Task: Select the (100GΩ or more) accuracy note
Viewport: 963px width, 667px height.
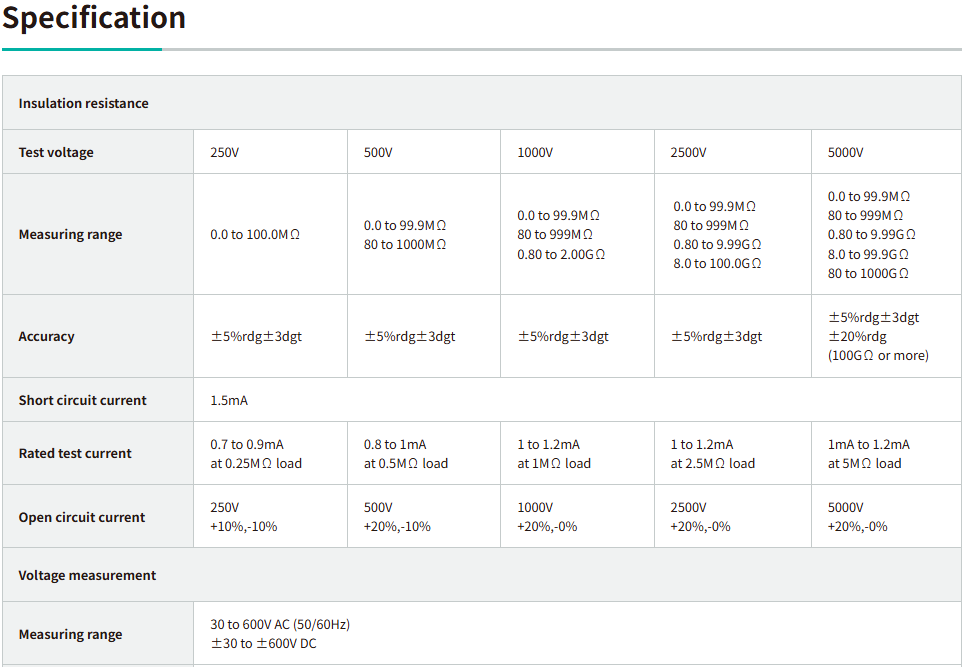Action: pos(878,355)
